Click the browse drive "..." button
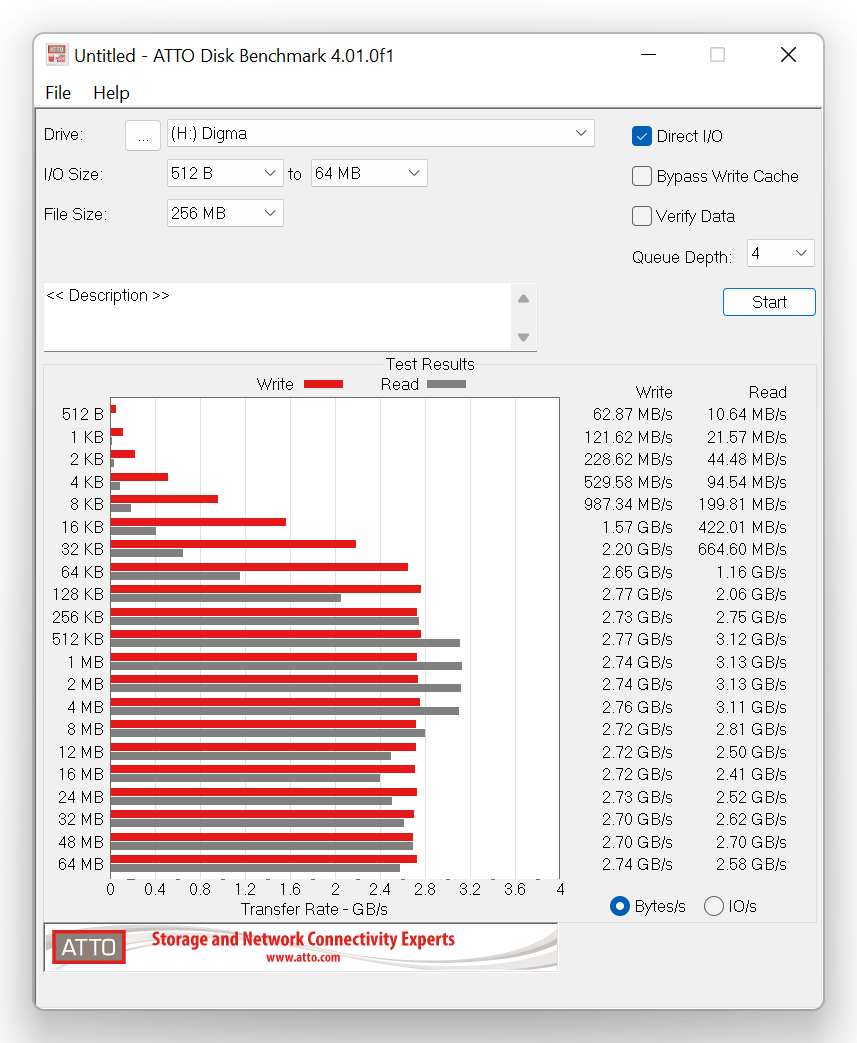The height and width of the screenshot is (1043, 857). [143, 135]
